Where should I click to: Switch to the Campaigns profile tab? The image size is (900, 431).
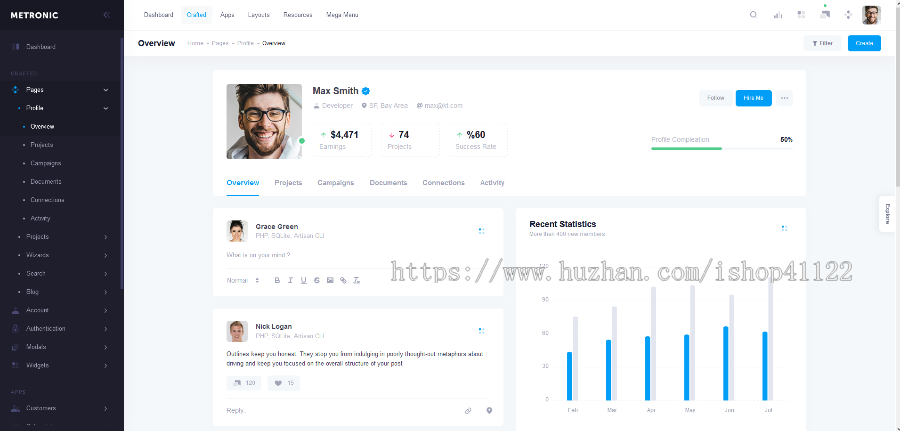pos(336,183)
